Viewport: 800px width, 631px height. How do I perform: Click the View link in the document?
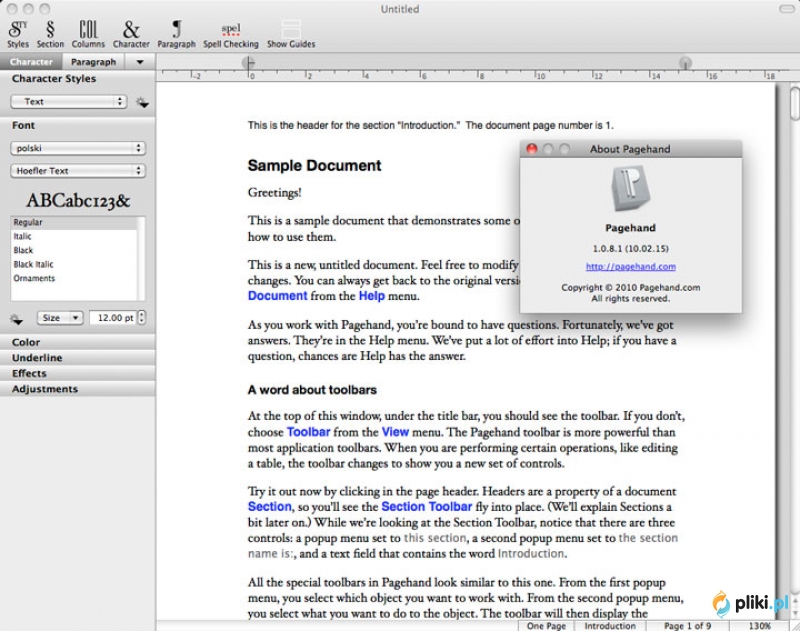click(395, 432)
